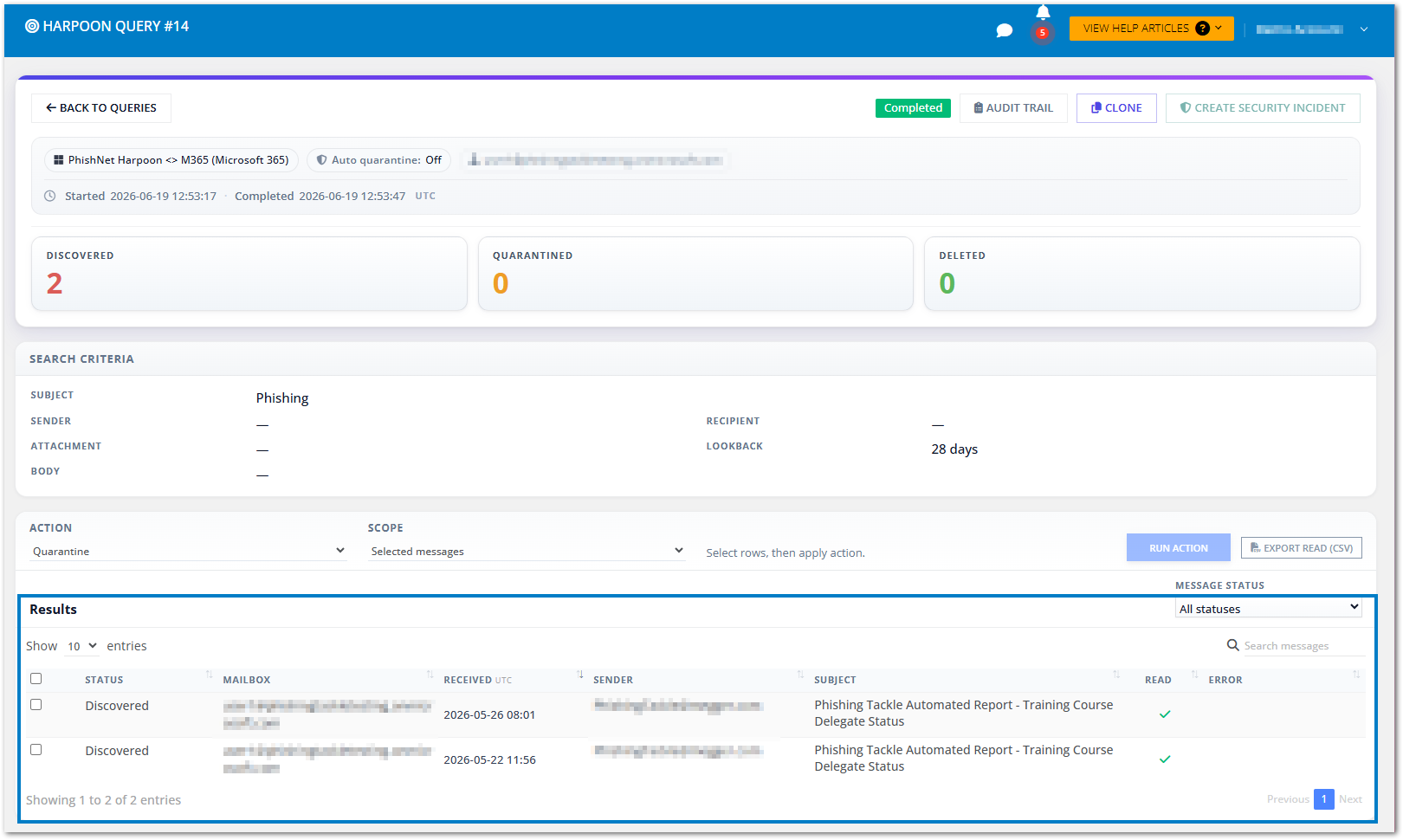Image resolution: width=1403 pixels, height=840 pixels.
Task: Change the Show entries count dropdown
Action: (x=82, y=646)
